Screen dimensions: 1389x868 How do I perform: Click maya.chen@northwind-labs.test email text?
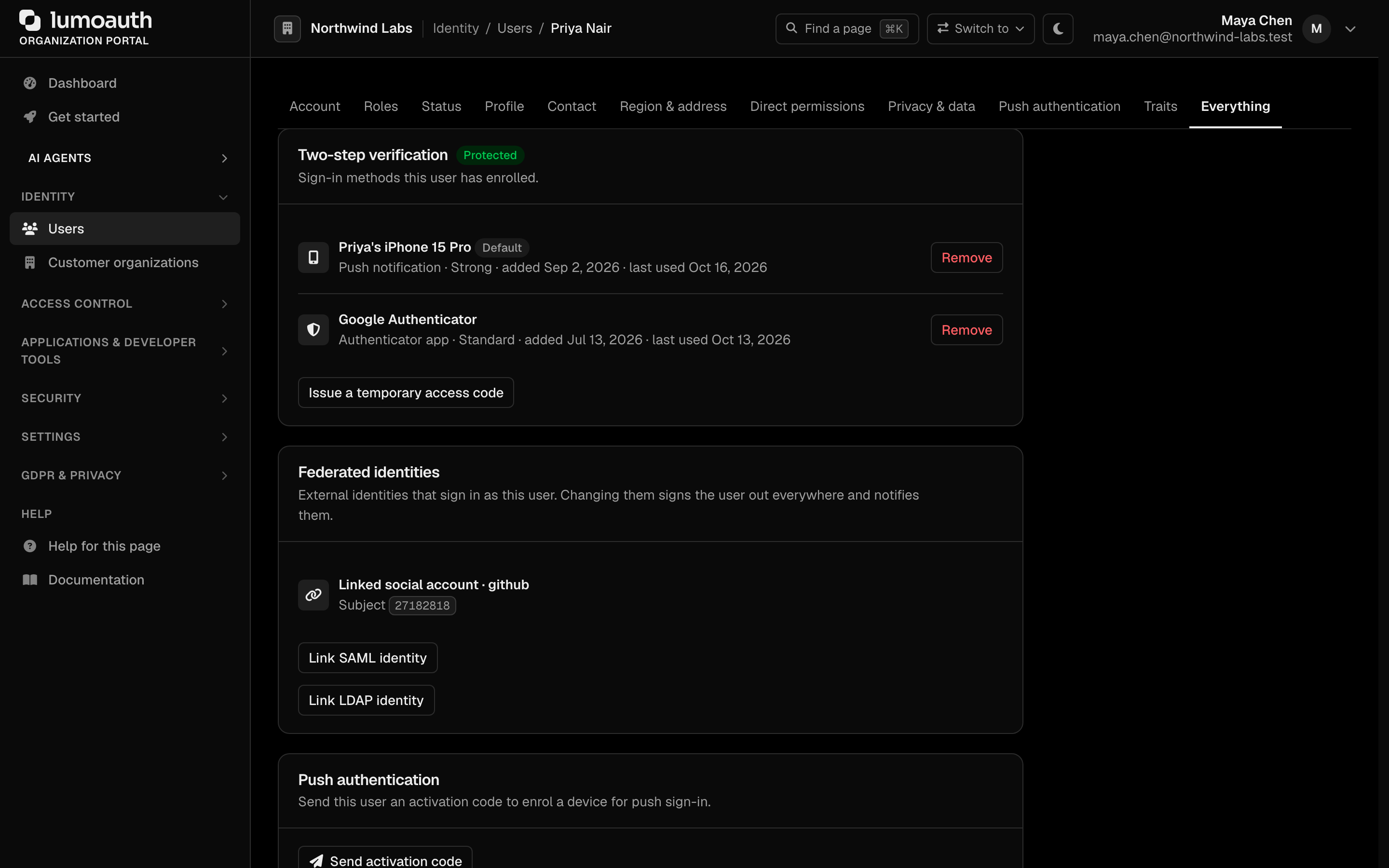click(1192, 37)
